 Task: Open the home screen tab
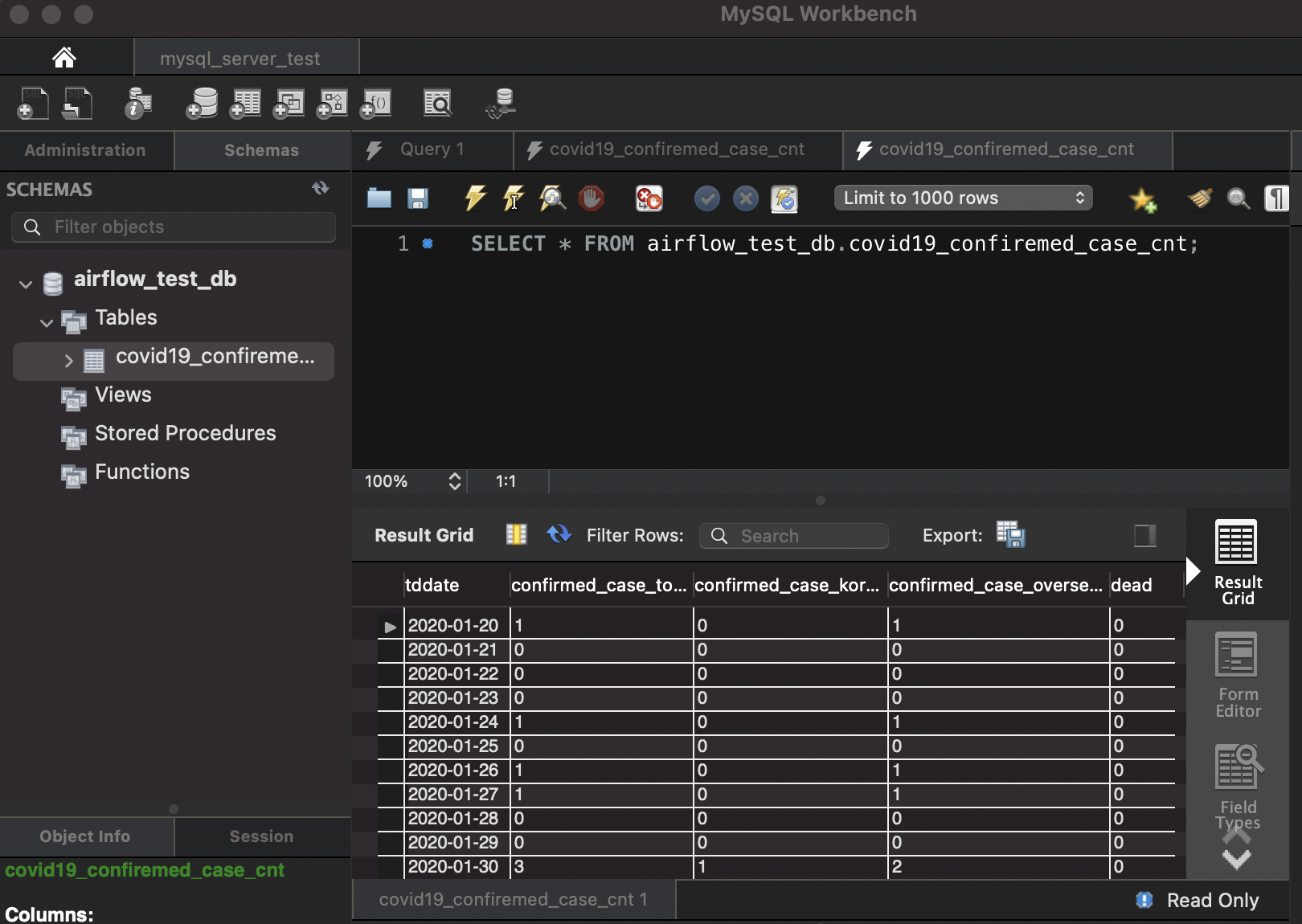tap(64, 58)
